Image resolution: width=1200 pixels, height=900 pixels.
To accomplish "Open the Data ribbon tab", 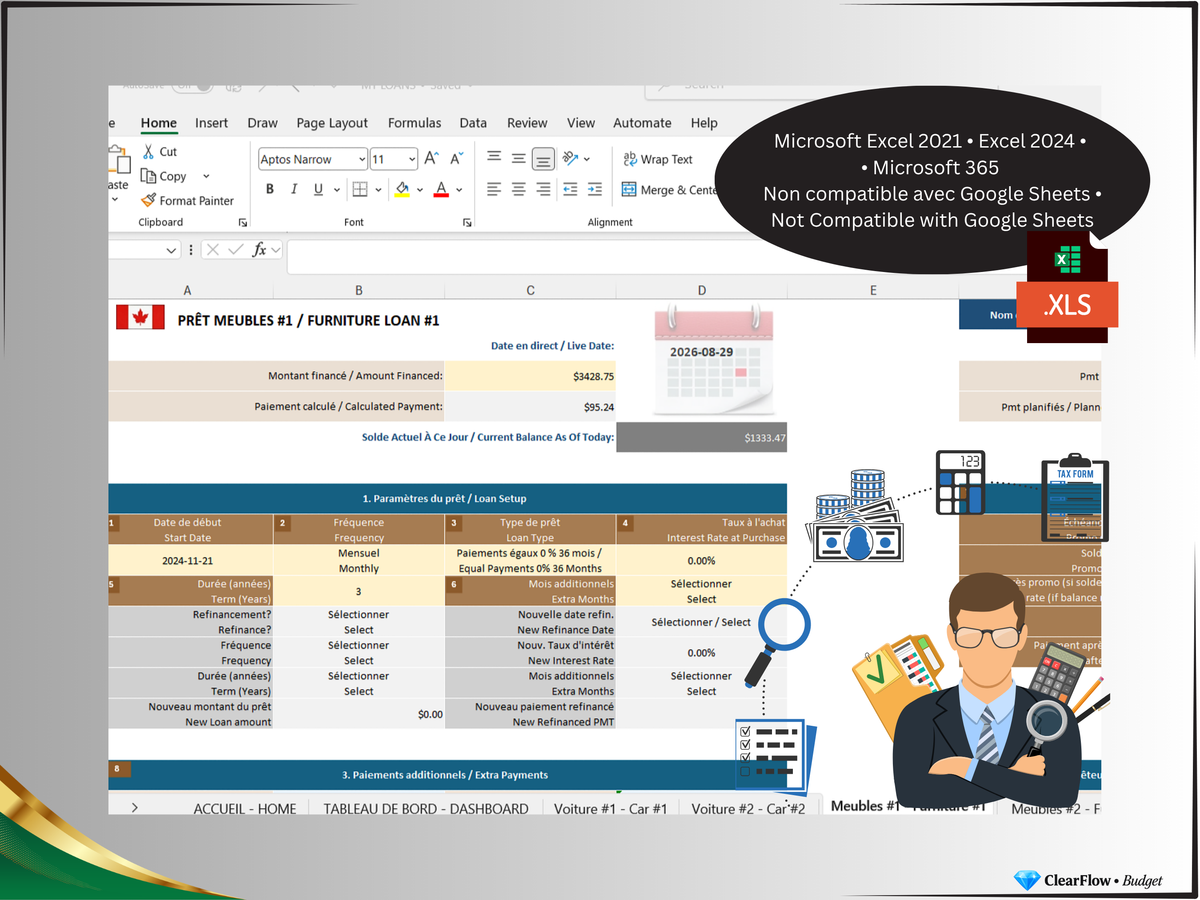I will pos(473,123).
